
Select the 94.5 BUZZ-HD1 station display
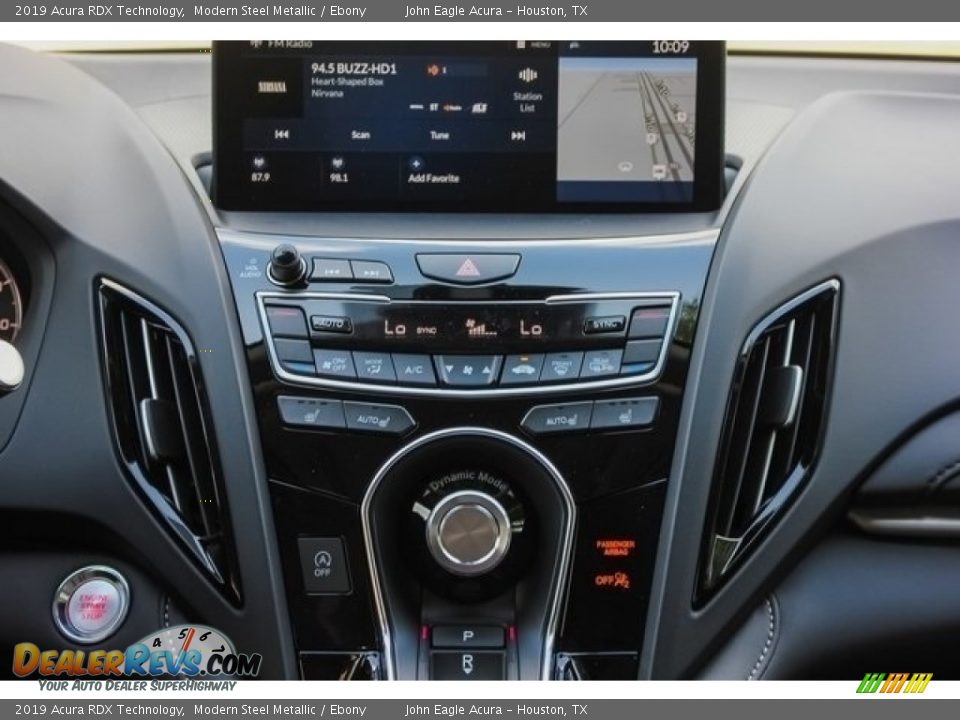tap(355, 68)
